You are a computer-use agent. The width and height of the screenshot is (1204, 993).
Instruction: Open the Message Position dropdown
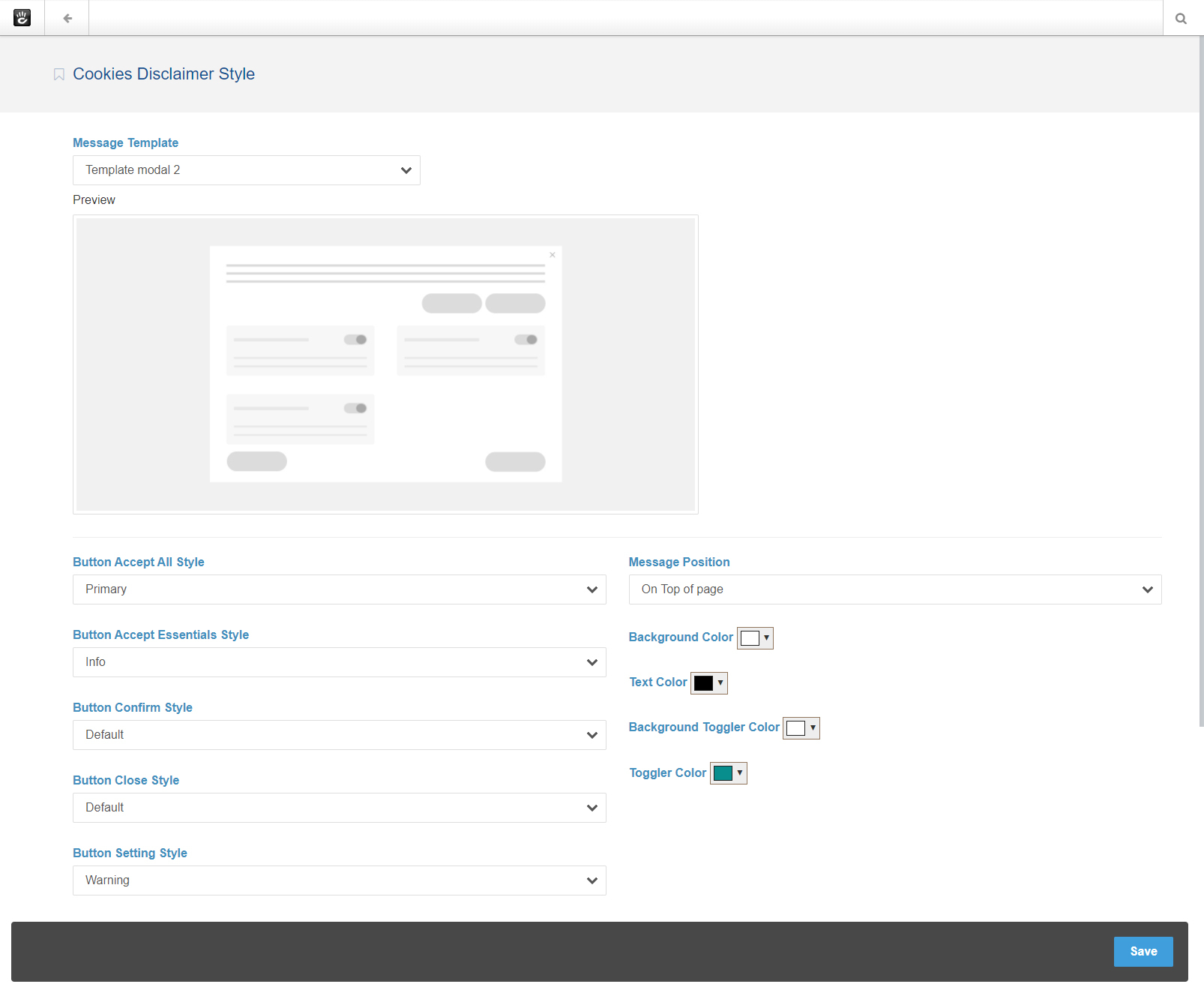[x=894, y=589]
